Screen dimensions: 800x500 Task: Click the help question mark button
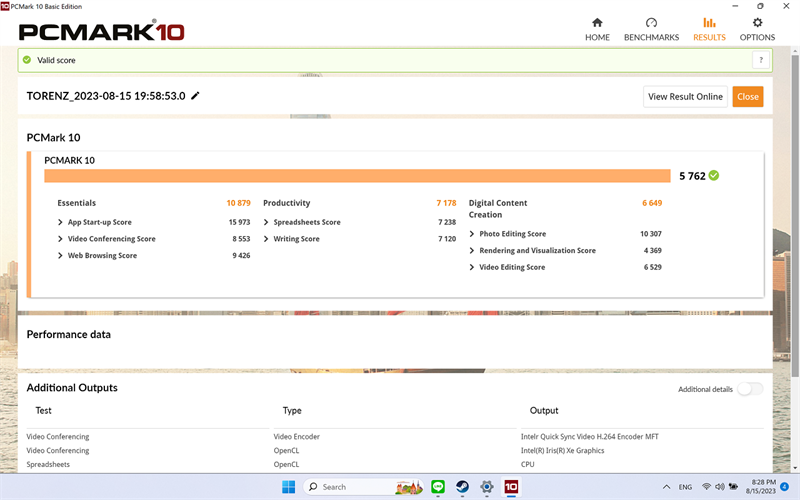761,60
